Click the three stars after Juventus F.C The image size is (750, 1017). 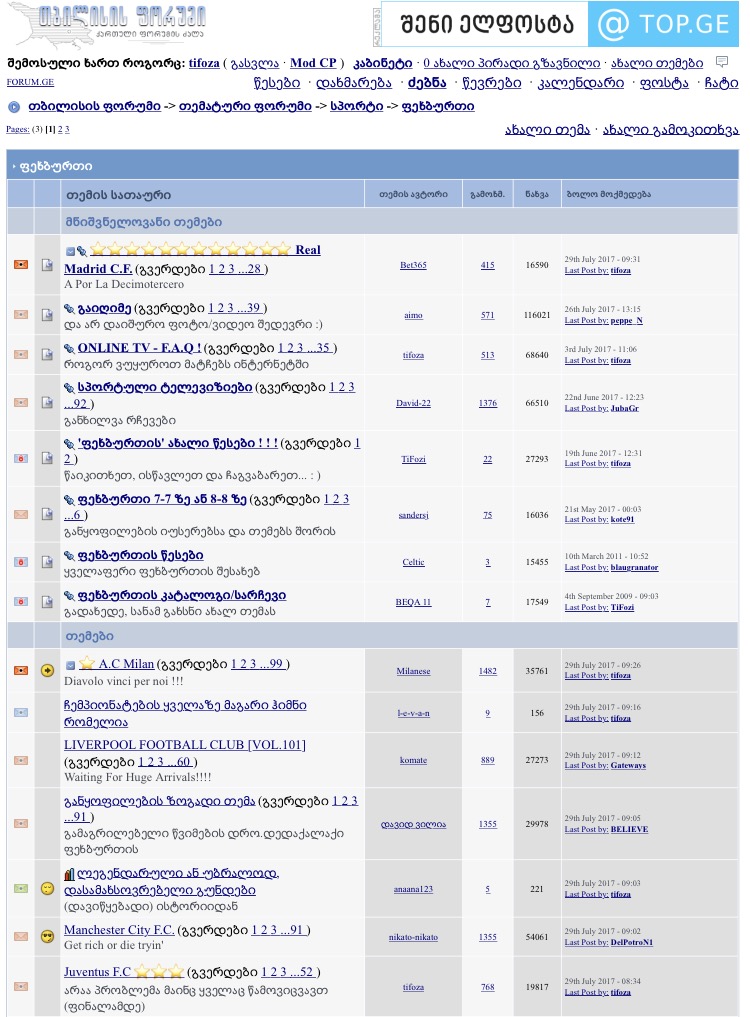click(159, 972)
